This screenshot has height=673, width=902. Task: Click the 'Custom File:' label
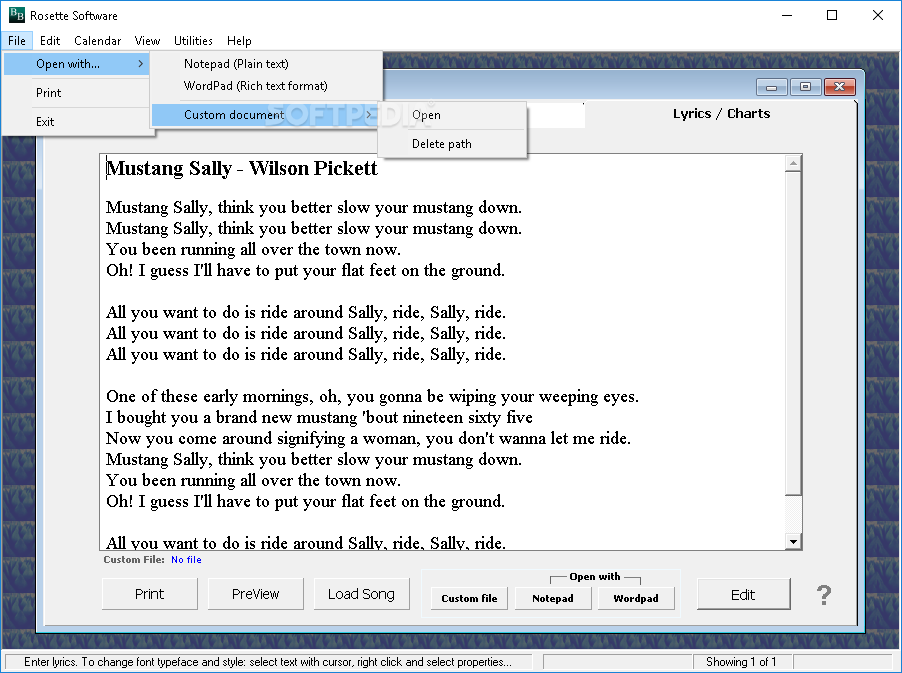[x=133, y=560]
